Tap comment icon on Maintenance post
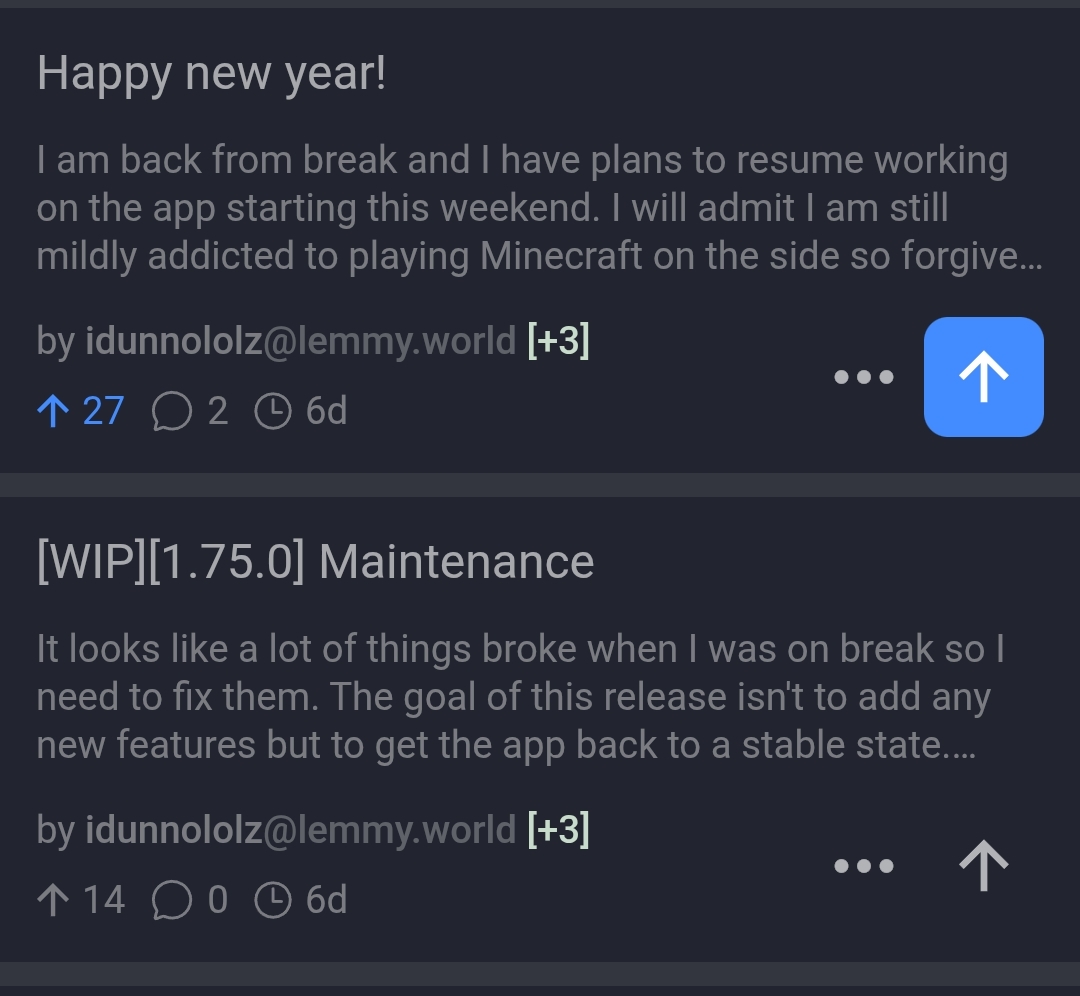The image size is (1080, 996). coord(171,900)
